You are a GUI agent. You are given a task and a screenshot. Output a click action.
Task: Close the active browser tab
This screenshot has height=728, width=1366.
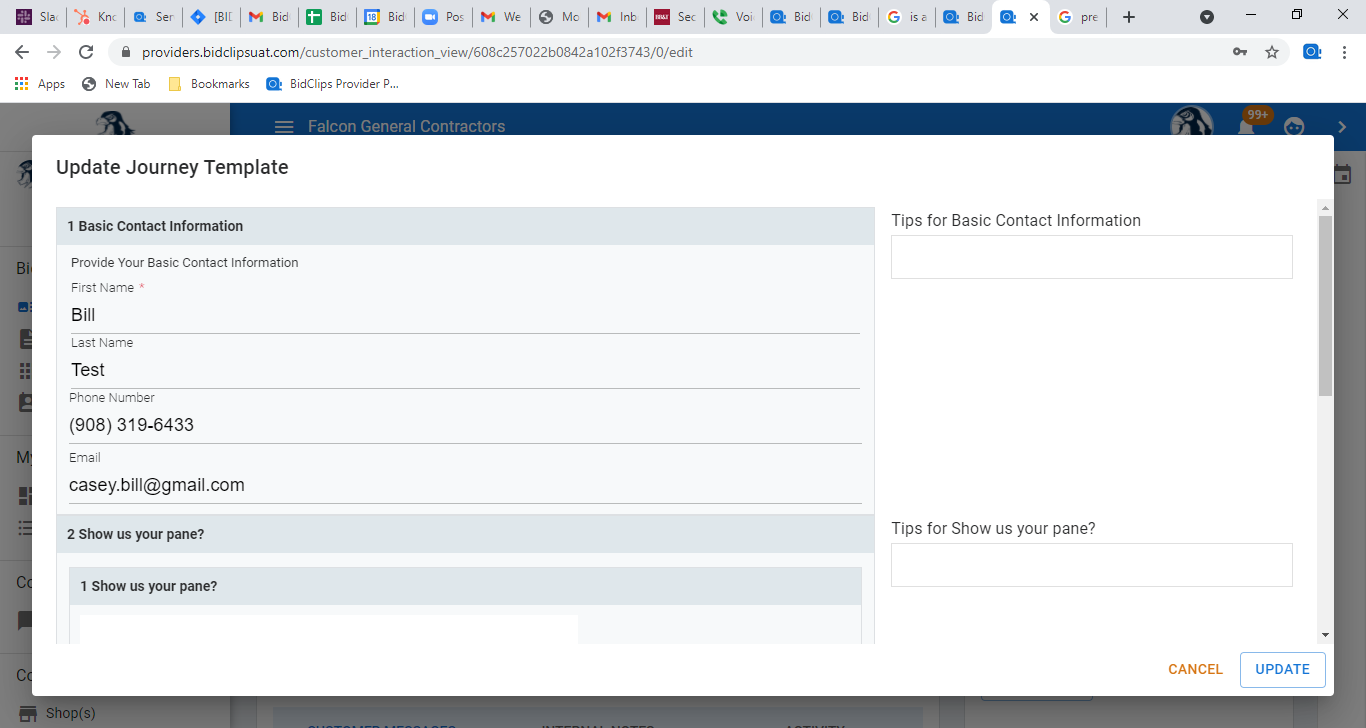pyautogui.click(x=1033, y=17)
